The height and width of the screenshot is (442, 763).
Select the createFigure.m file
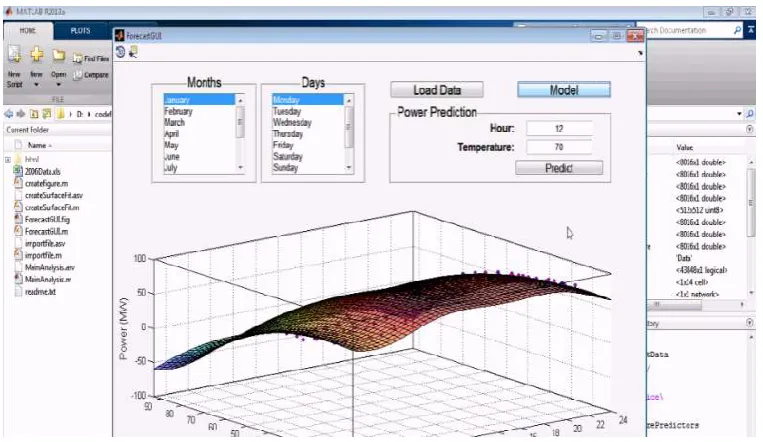point(47,184)
